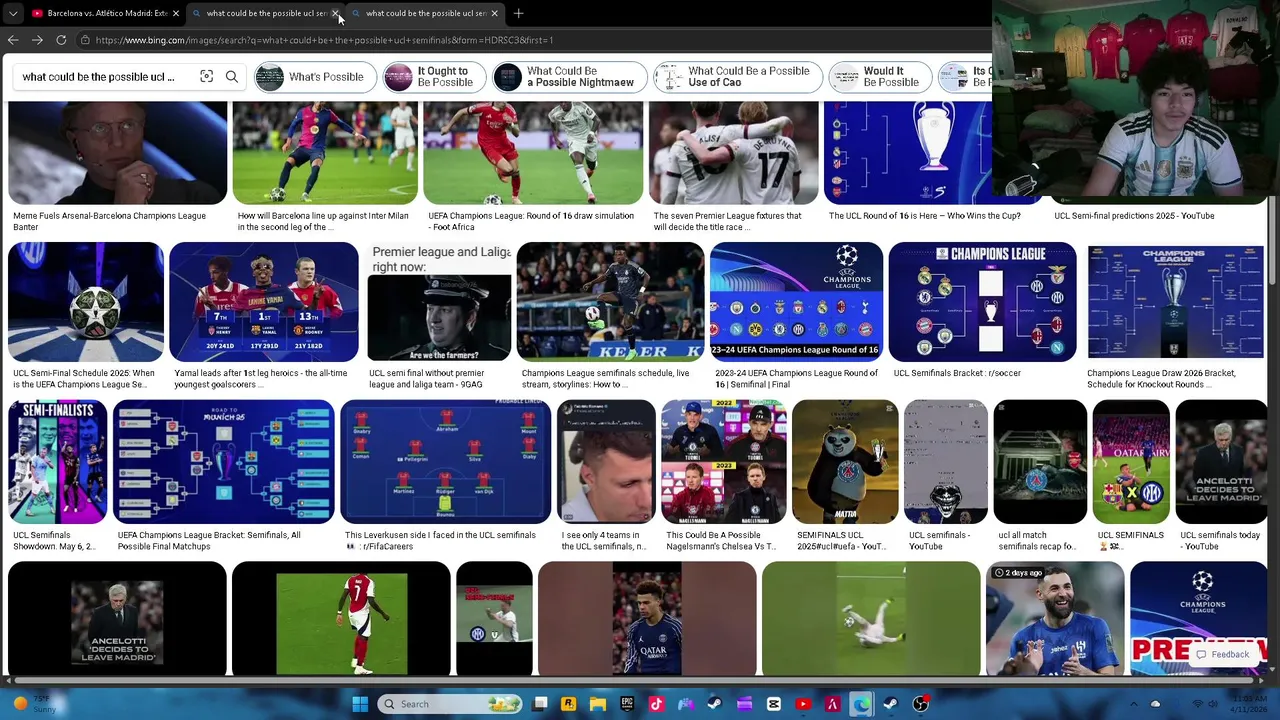Open the 23-24 UEFA Champions League Round of 16 thumbnail
Image resolution: width=1280 pixels, height=720 pixels.
point(796,302)
